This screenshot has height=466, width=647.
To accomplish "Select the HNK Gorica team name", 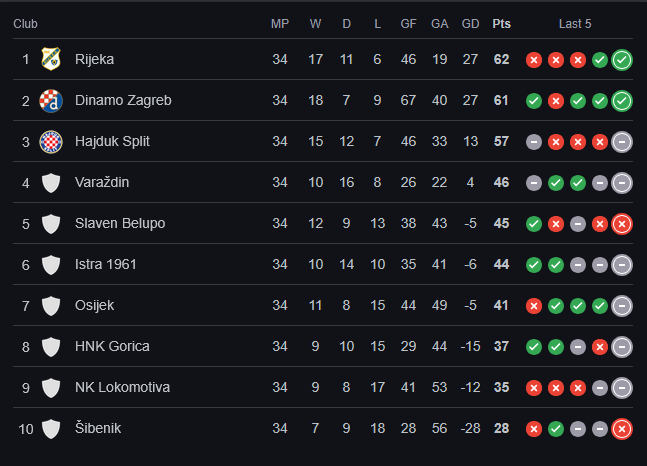I will [112, 346].
